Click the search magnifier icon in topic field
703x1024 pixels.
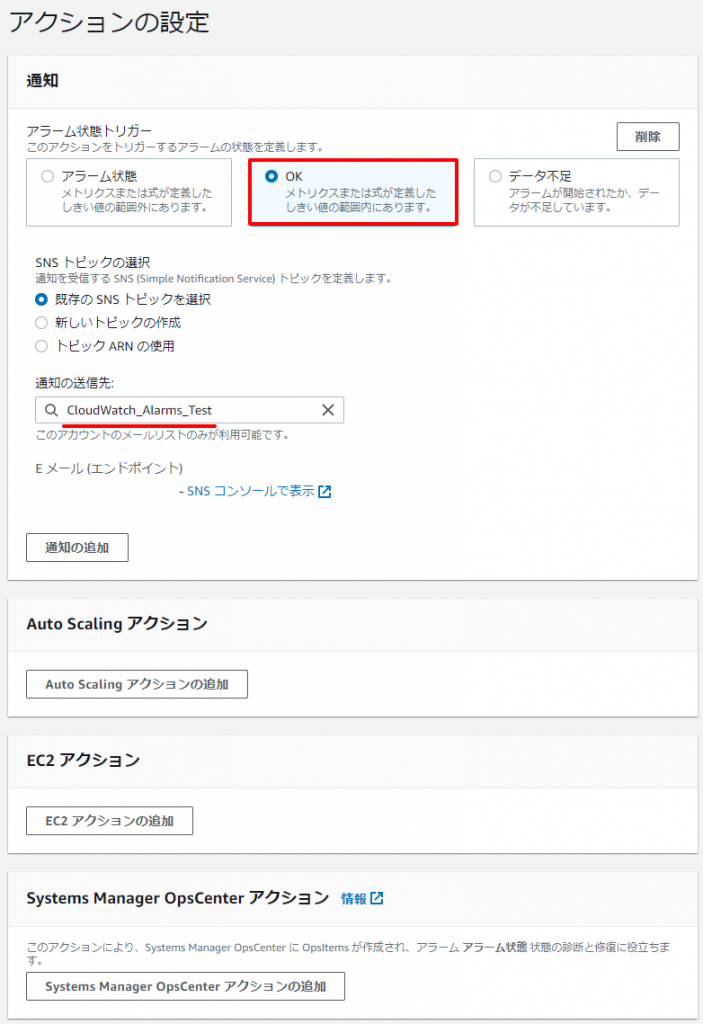click(x=51, y=410)
